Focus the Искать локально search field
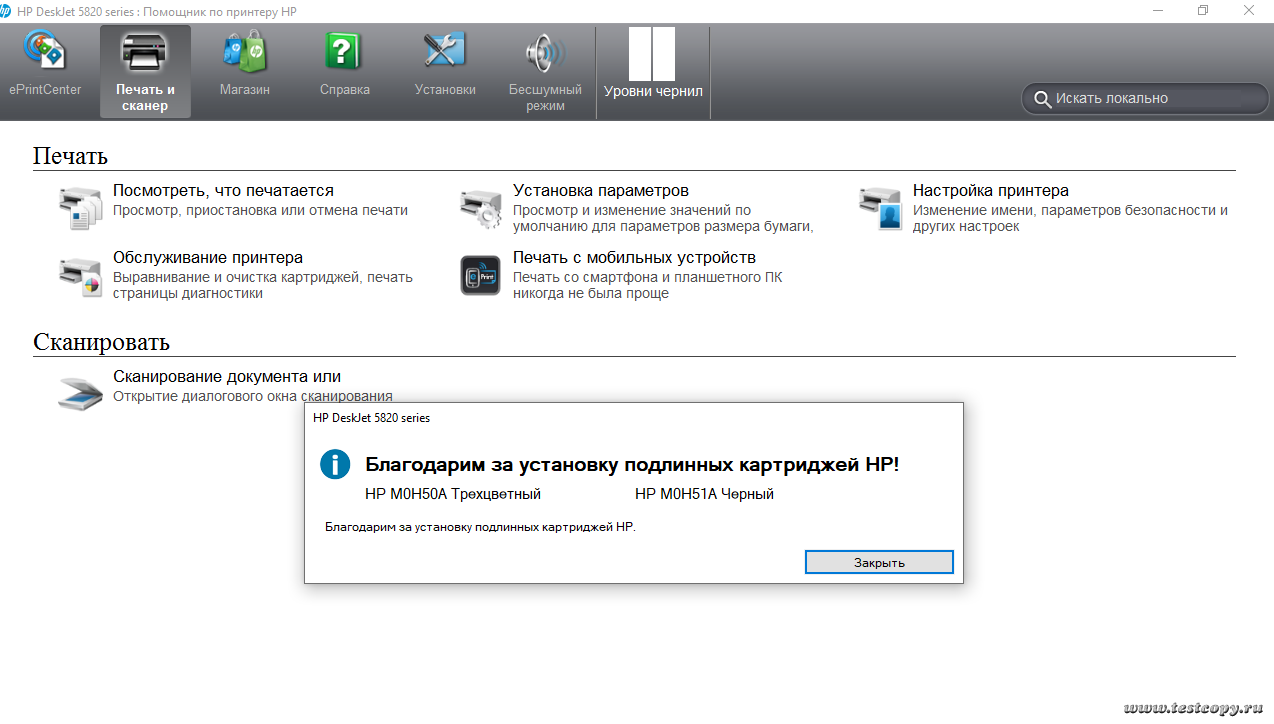1274x724 pixels. (1145, 99)
